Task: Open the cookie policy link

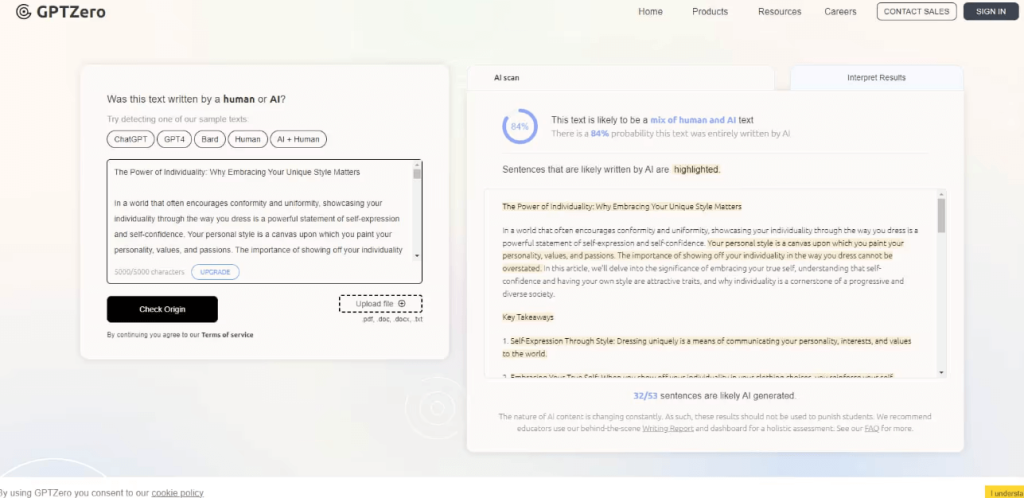Action: [x=177, y=492]
